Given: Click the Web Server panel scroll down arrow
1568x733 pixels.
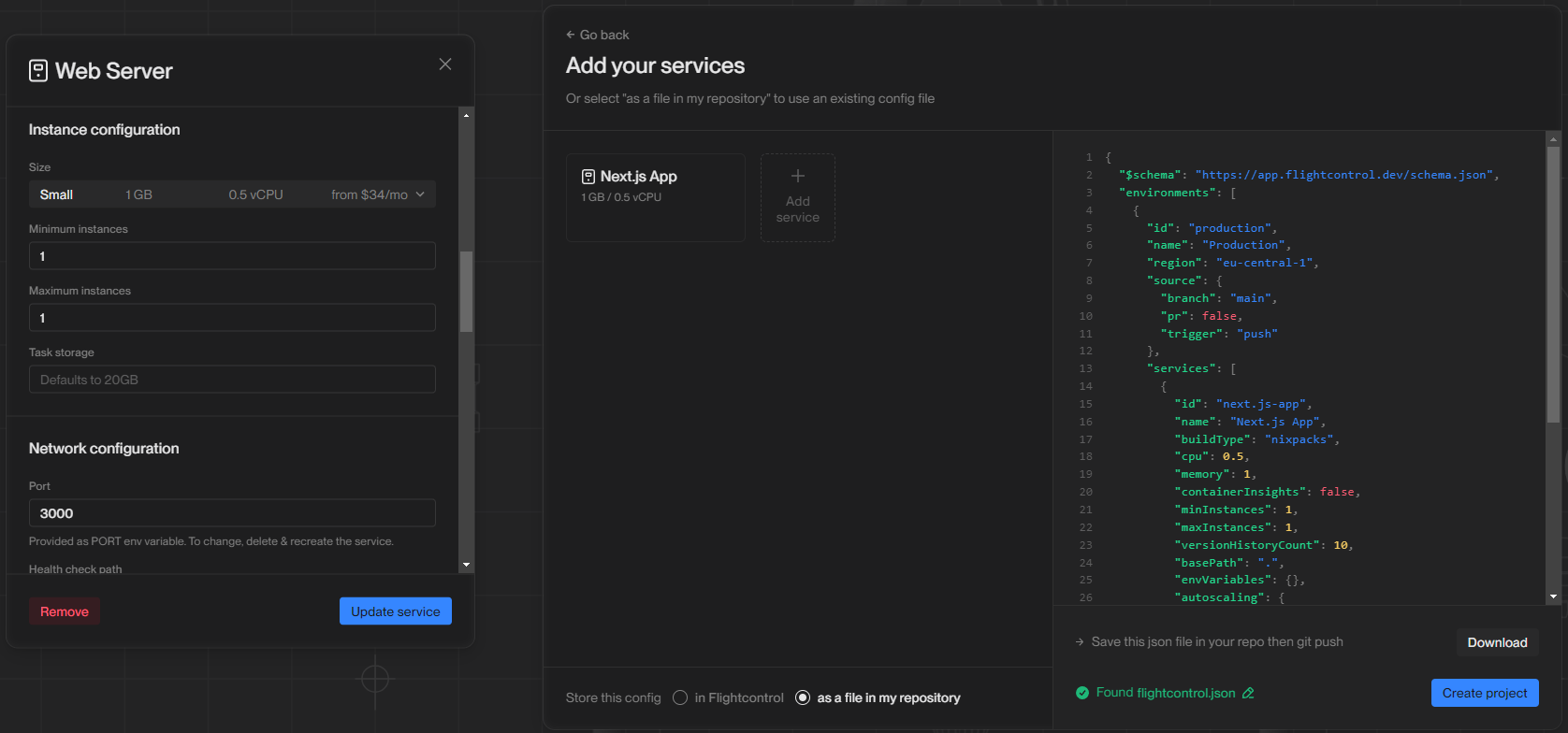Looking at the screenshot, I should tap(466, 565).
